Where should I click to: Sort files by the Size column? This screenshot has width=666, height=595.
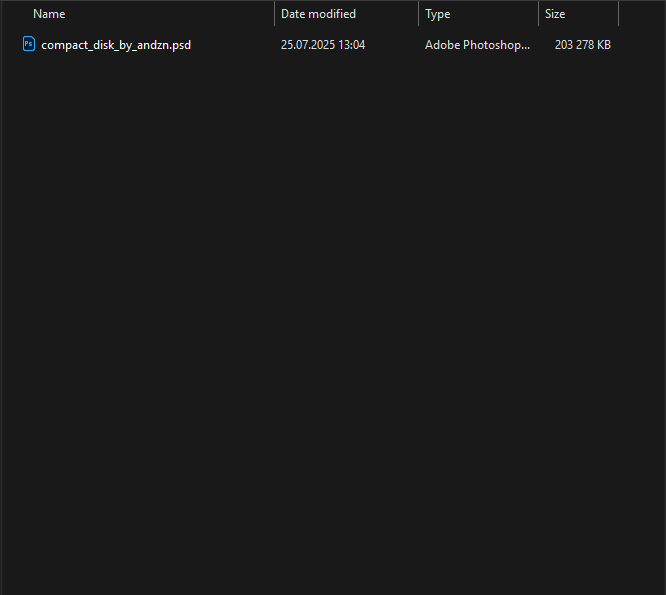point(555,14)
